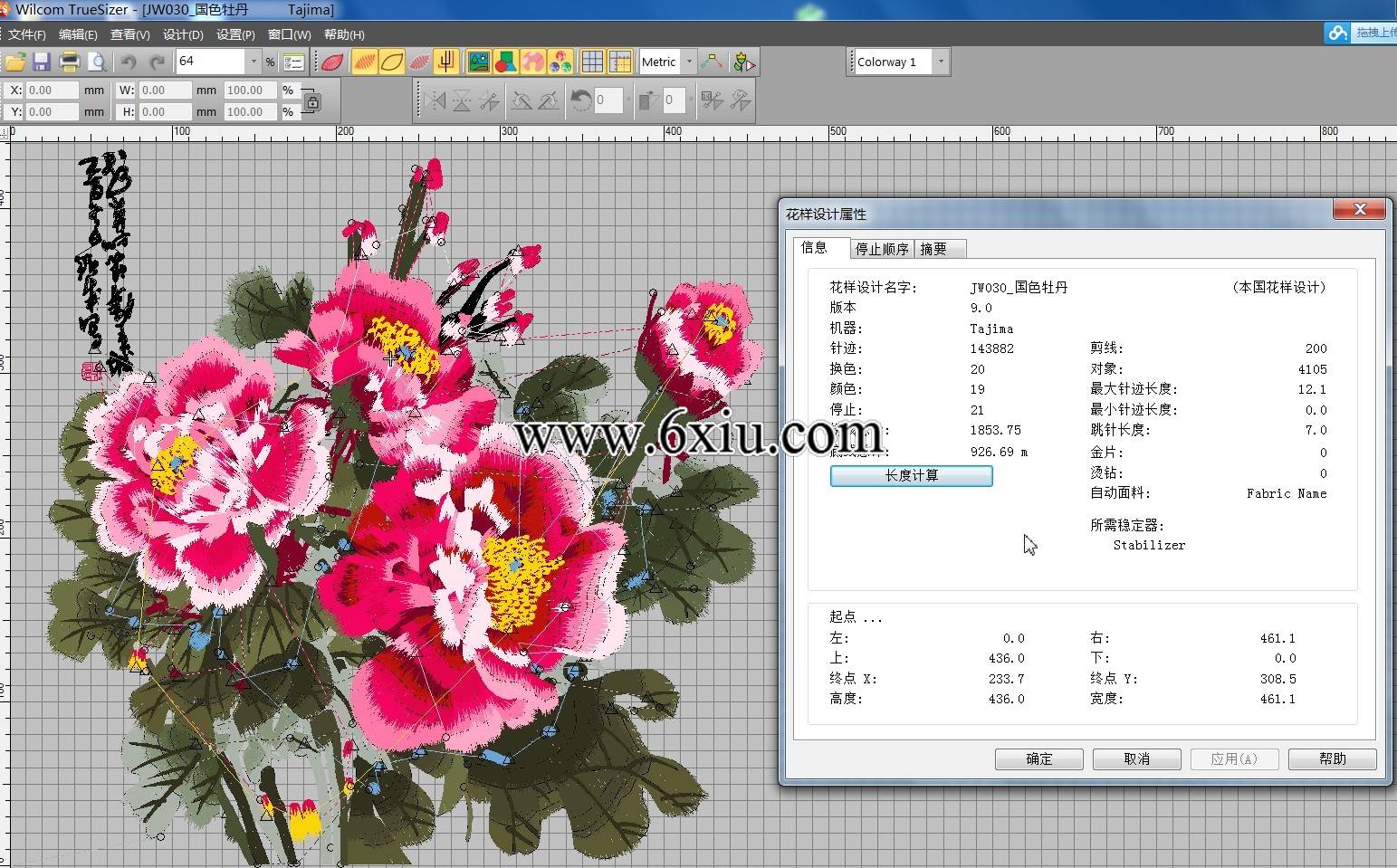Click the Open design folder icon
Image resolution: width=1397 pixels, height=868 pixels.
14,62
